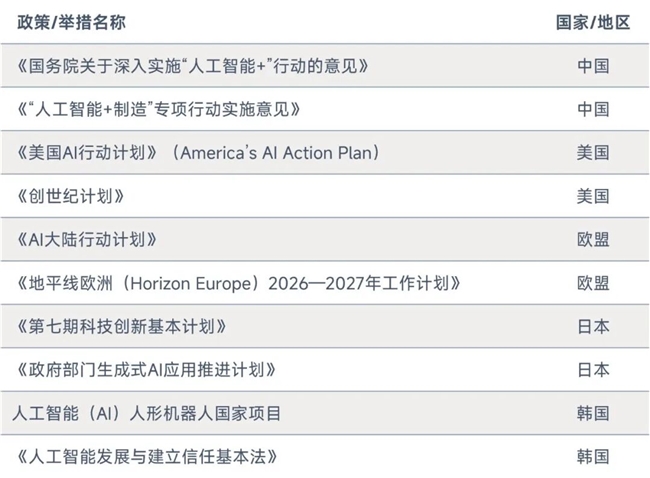Click the 政策/举措名称 column header
Viewport: 650px width, 478px height.
(71, 22)
